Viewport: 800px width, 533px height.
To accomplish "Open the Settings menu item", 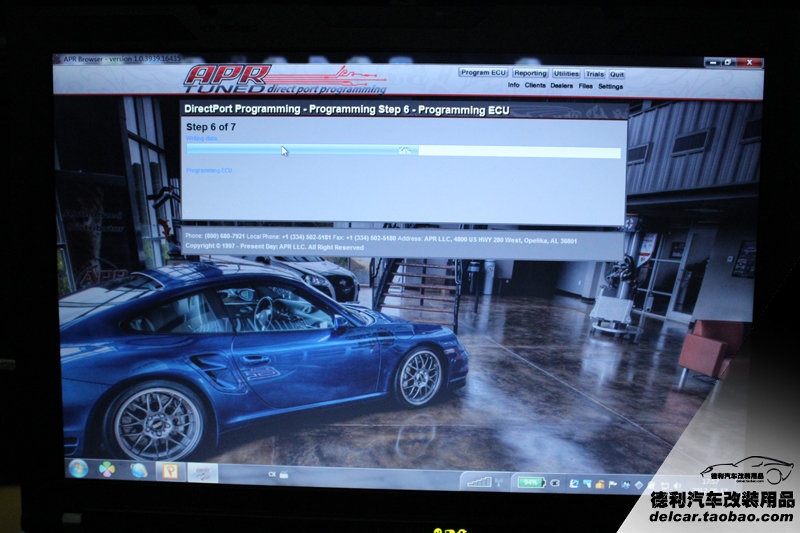I will (x=610, y=86).
